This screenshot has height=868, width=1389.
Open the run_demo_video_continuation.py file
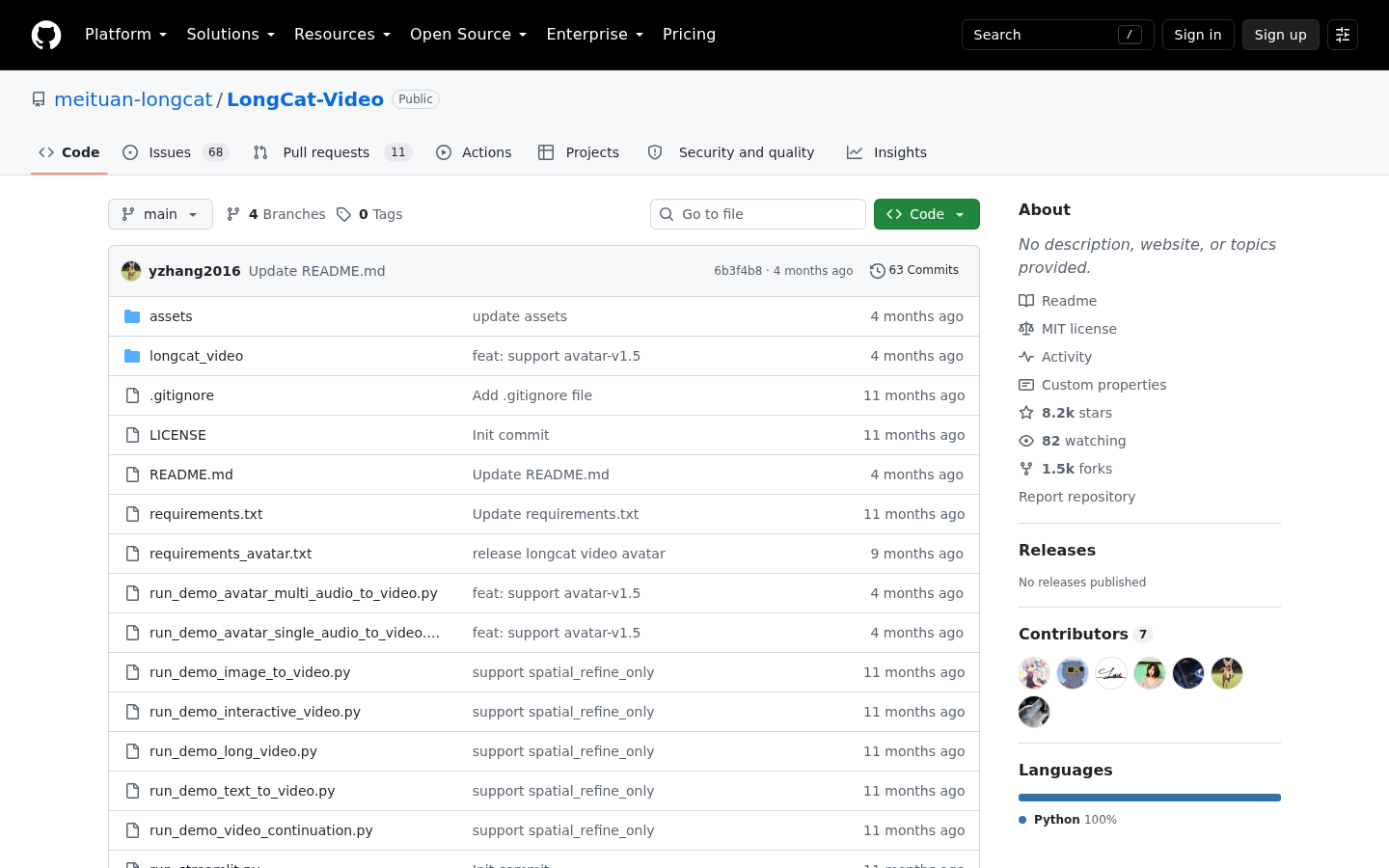261,830
